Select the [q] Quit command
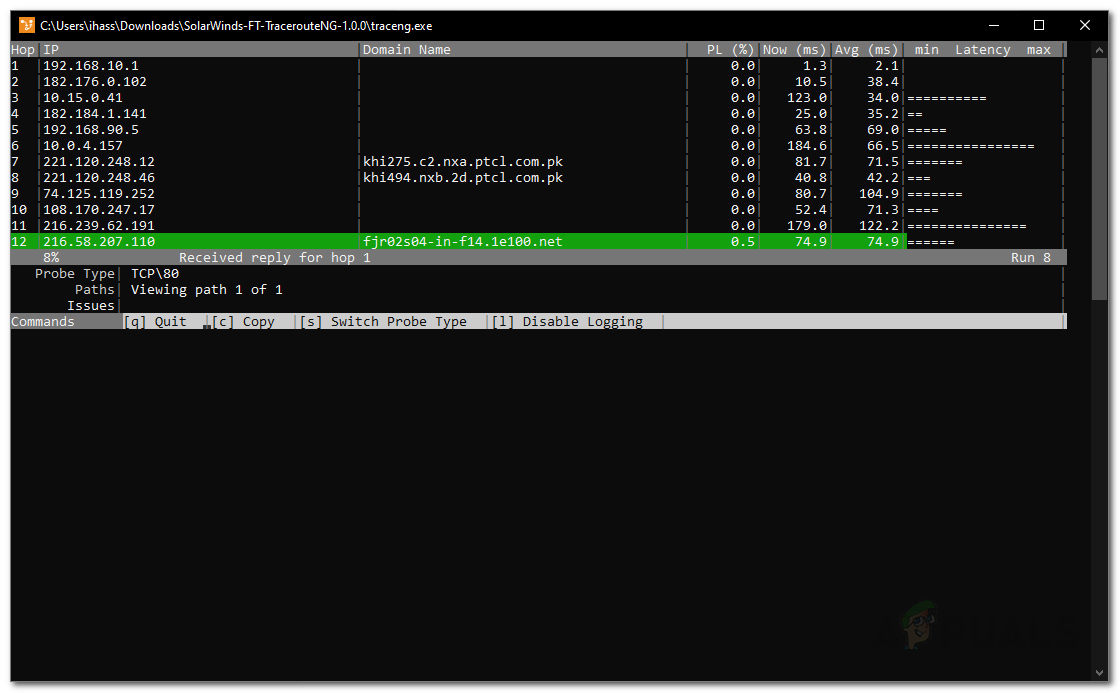1120x693 pixels. click(x=155, y=321)
